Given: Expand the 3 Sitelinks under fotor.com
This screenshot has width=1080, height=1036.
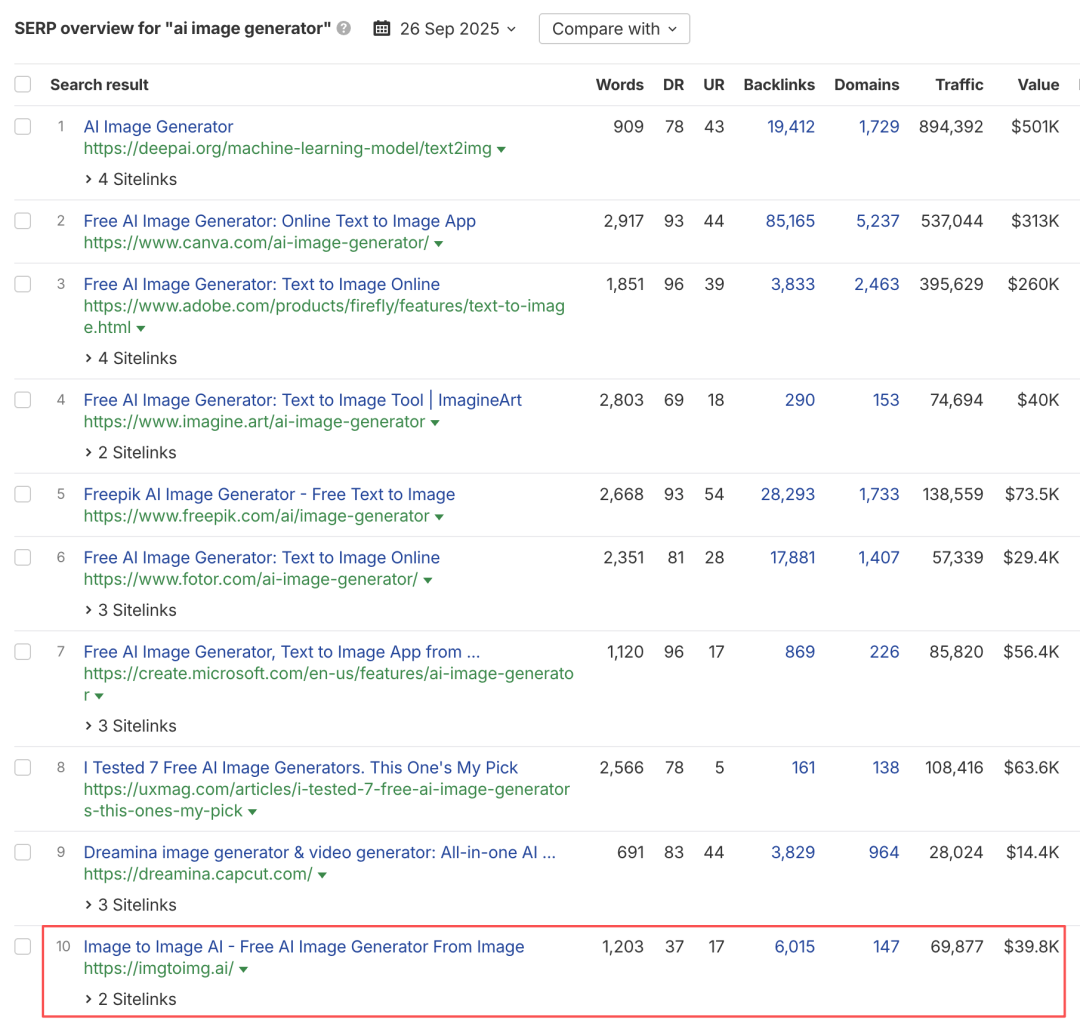Looking at the screenshot, I should (131, 610).
